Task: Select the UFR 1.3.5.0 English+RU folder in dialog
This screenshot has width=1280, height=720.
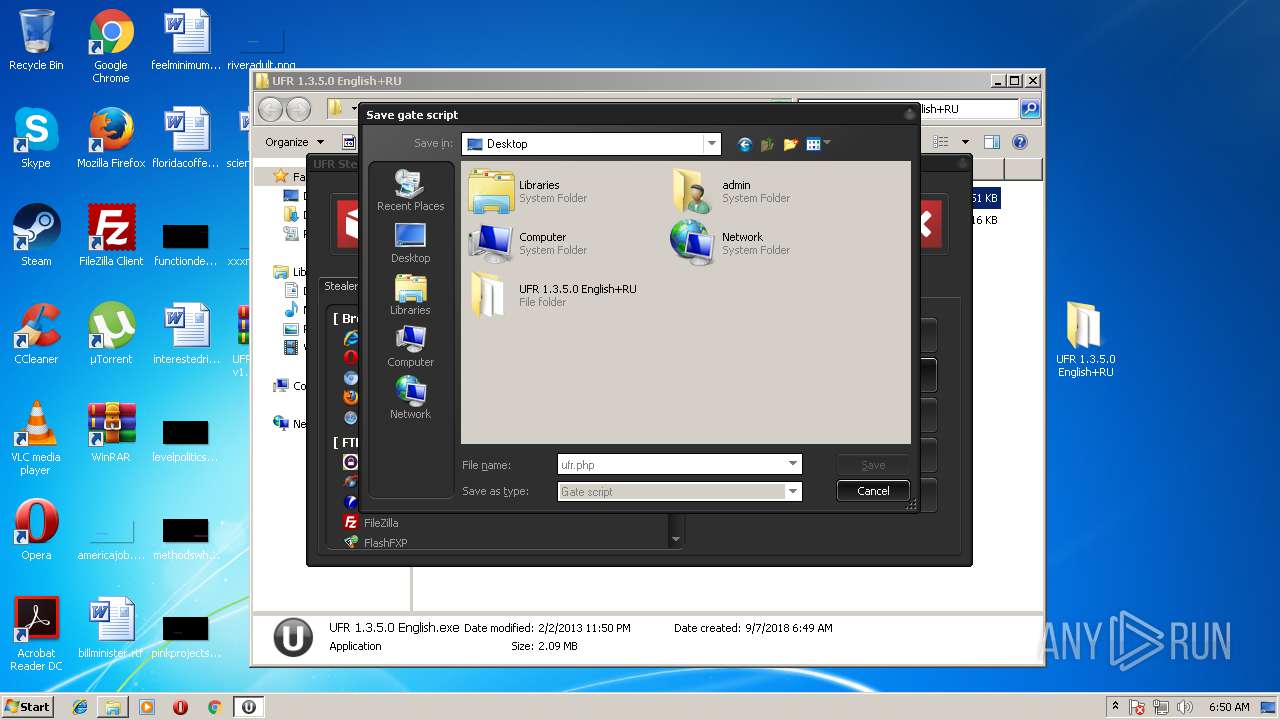Action: click(x=553, y=295)
